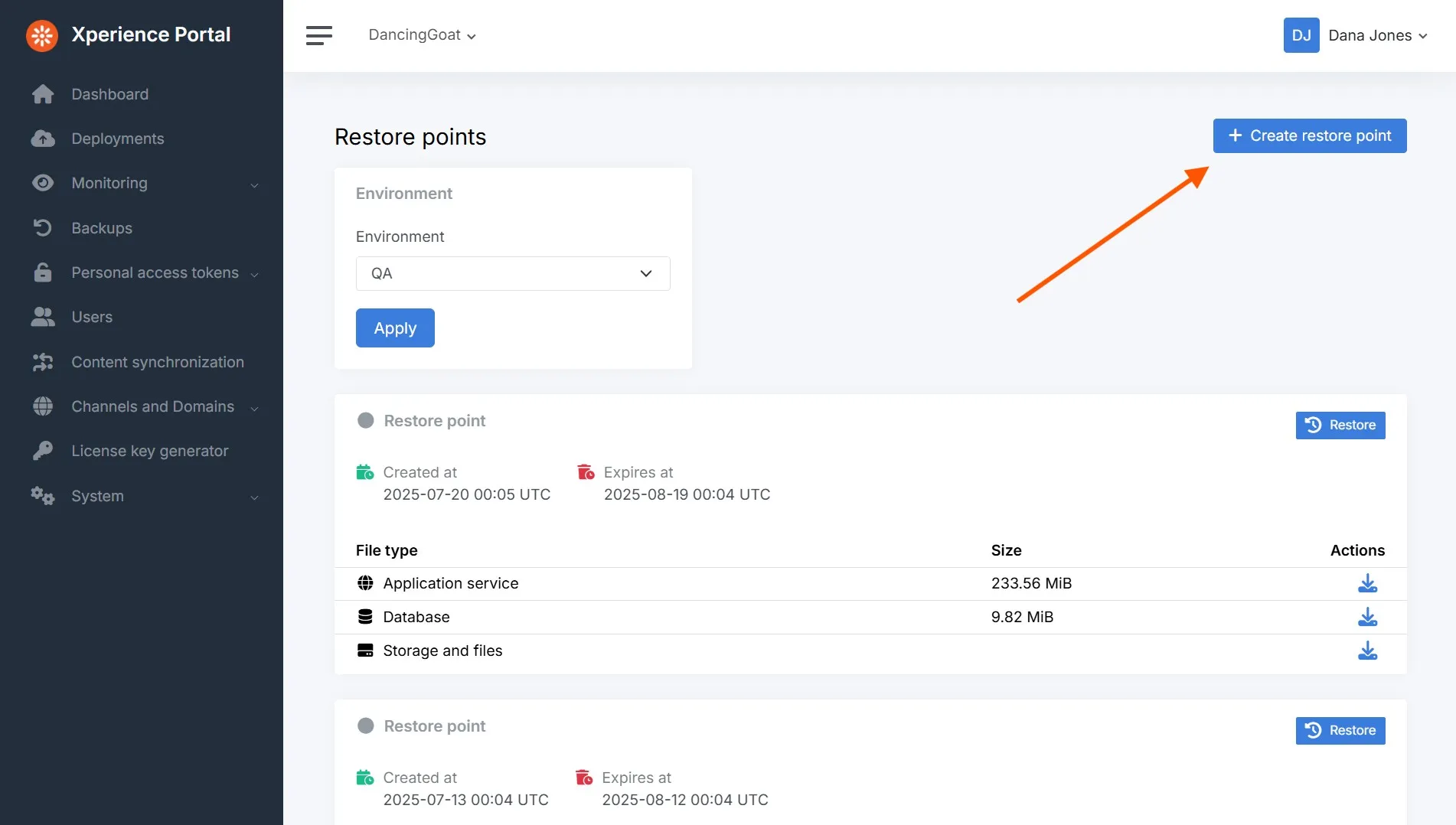Viewport: 1456px width, 825px height.
Task: Click the Xperience Portal logo icon
Action: (x=42, y=35)
